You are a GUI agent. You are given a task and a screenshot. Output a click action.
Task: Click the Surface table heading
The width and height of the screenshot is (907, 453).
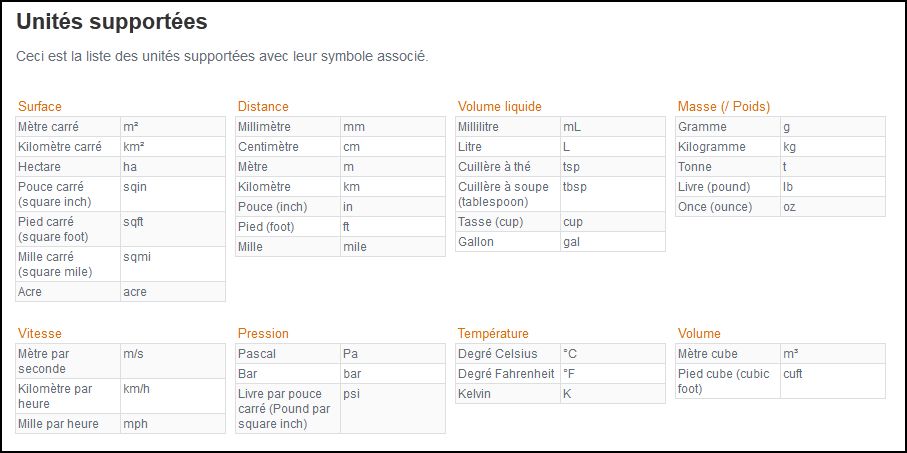(x=39, y=106)
